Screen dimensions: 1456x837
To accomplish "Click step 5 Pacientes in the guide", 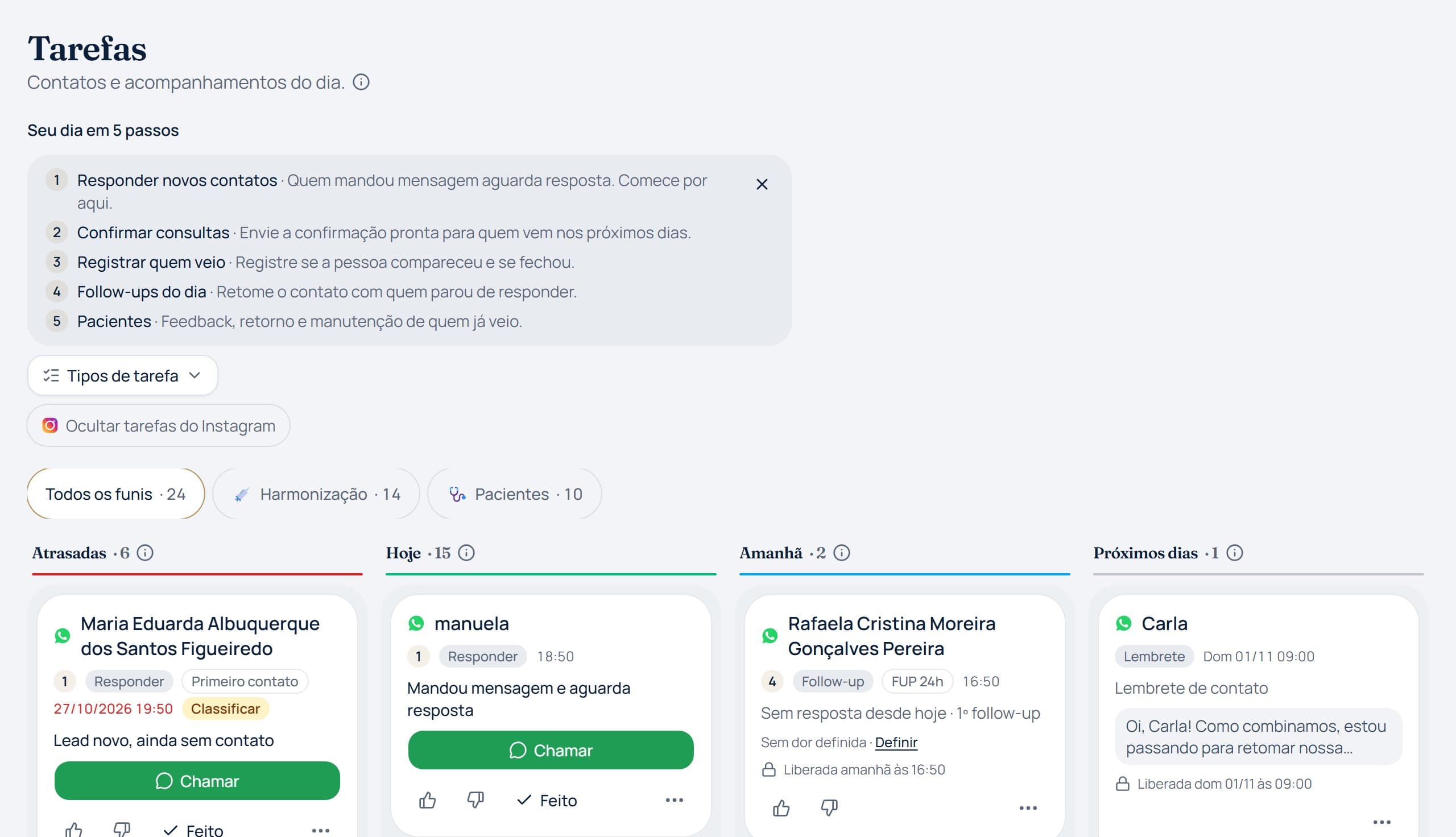I will 114,321.
